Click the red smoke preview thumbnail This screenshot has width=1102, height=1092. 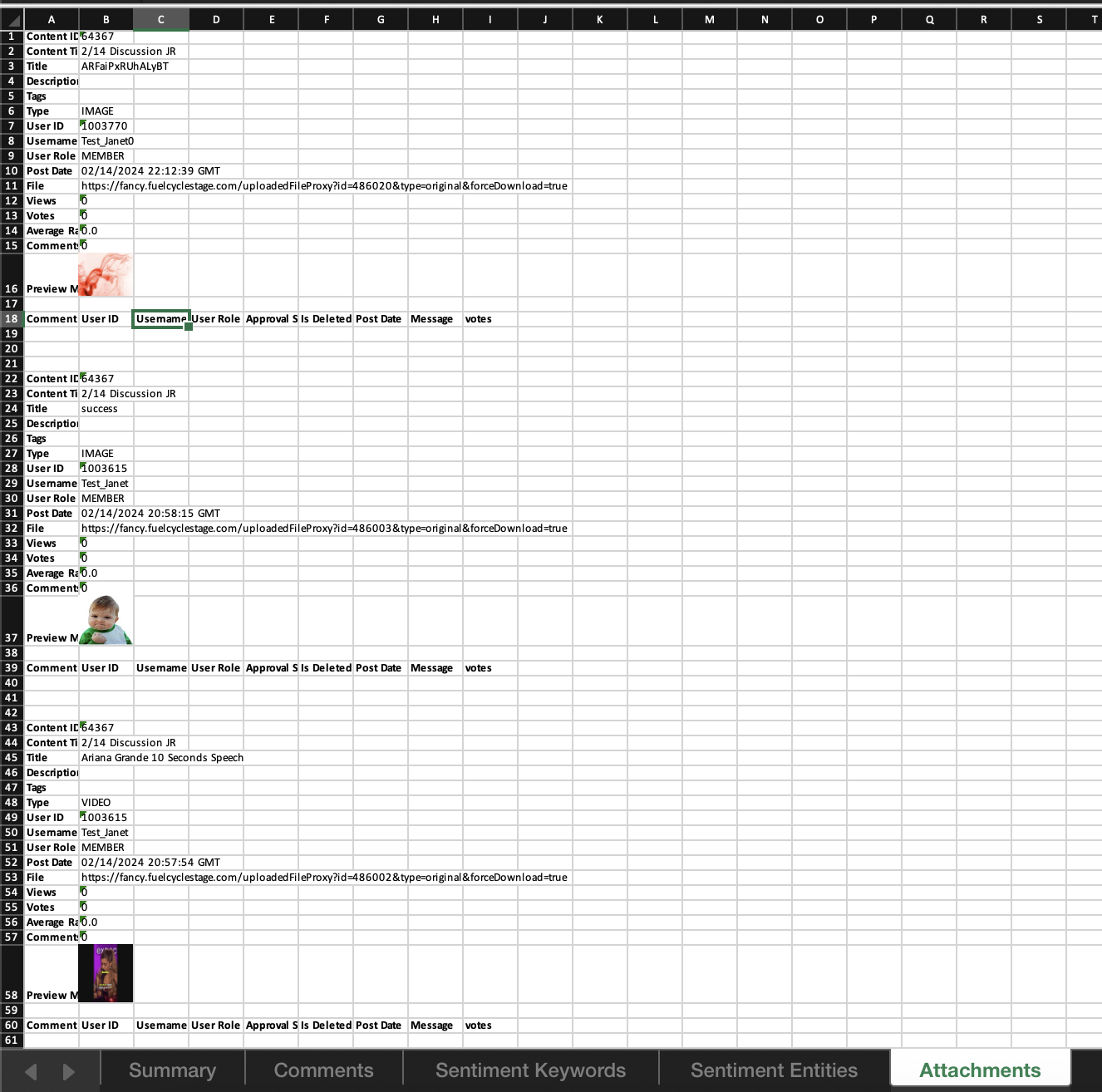pyautogui.click(x=106, y=275)
